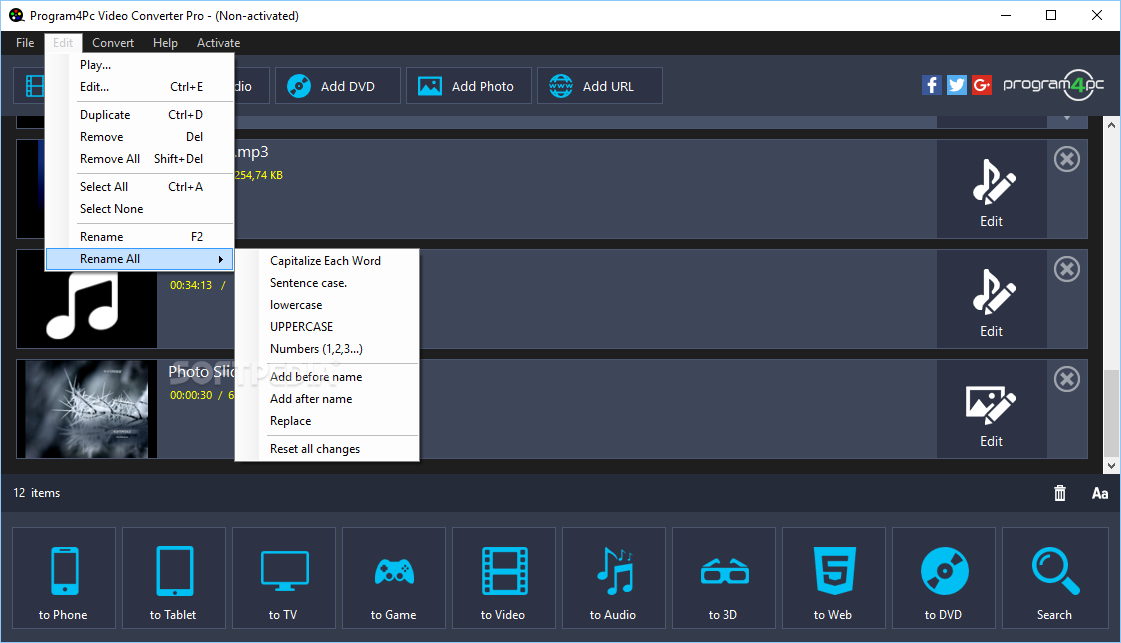Convert to Tablet
Image resolution: width=1121 pixels, height=643 pixels.
click(174, 578)
